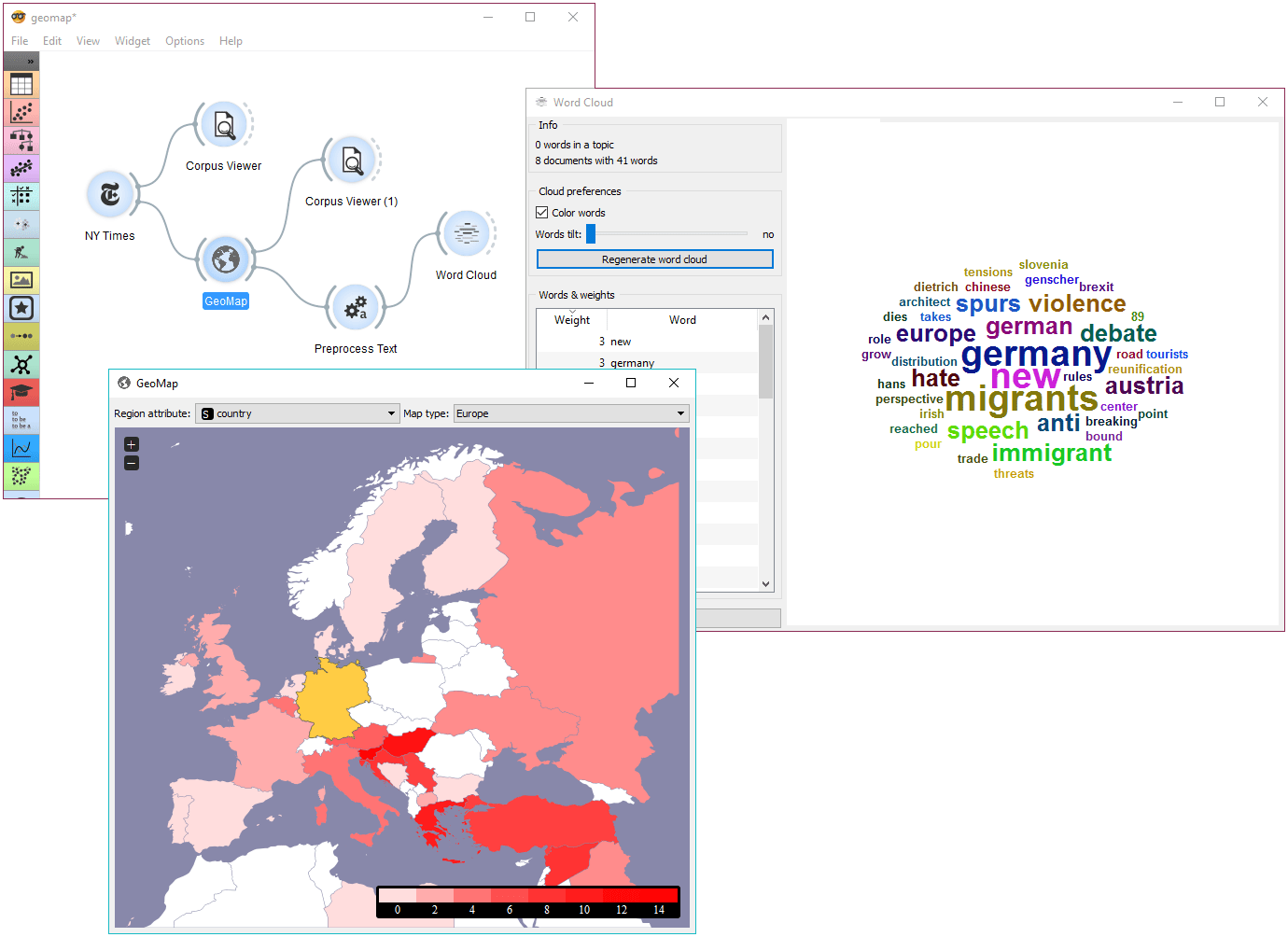Select the 'germany' row in words list
The image size is (1288, 937).
coord(647,363)
